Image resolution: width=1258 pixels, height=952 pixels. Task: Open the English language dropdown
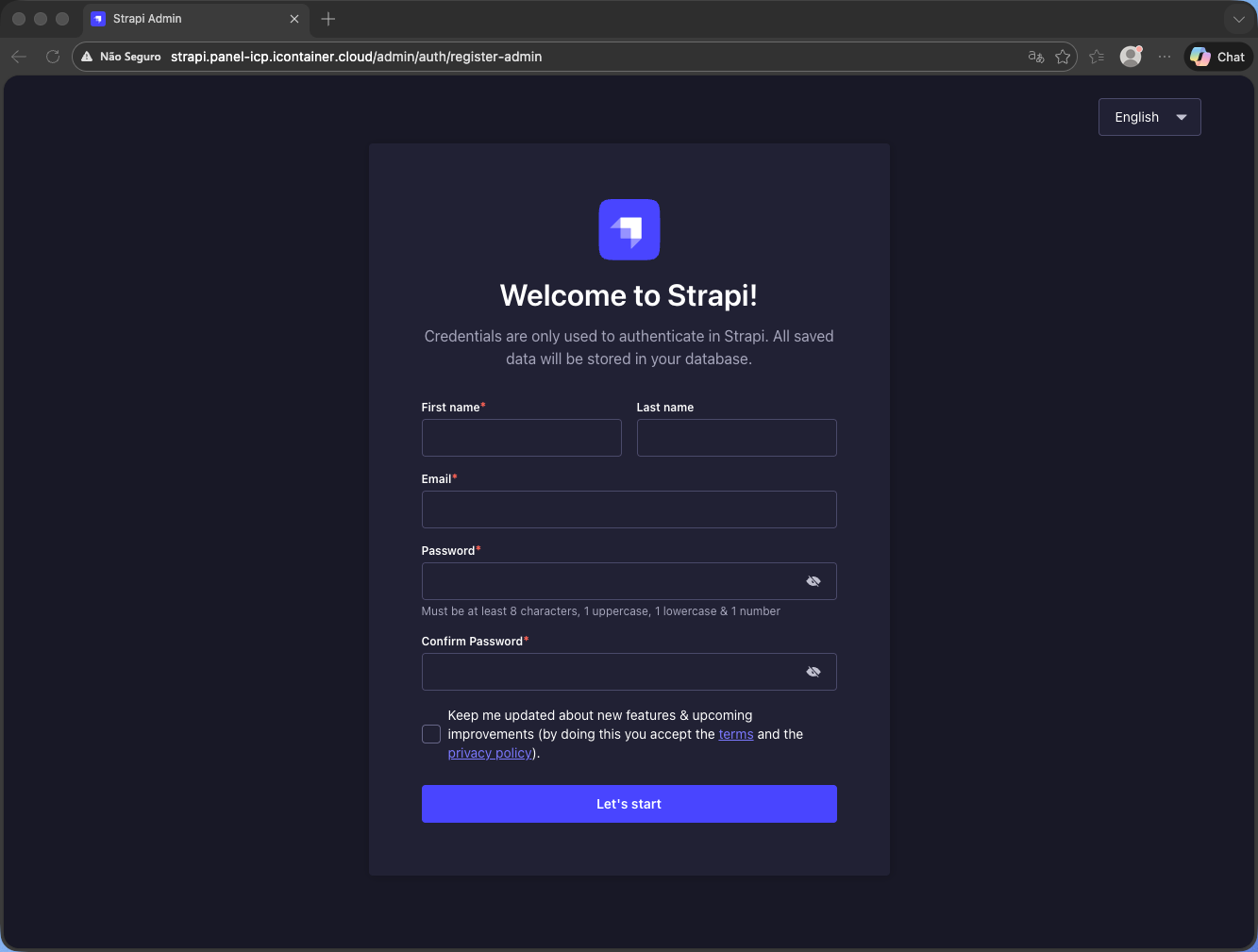(1149, 117)
